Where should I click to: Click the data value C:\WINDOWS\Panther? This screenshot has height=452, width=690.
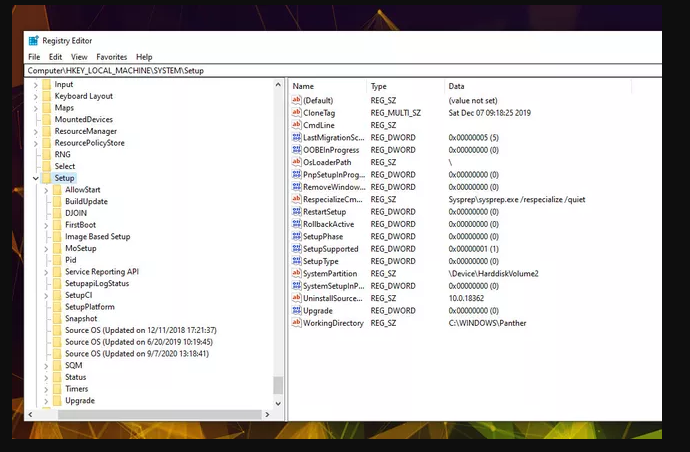click(487, 323)
